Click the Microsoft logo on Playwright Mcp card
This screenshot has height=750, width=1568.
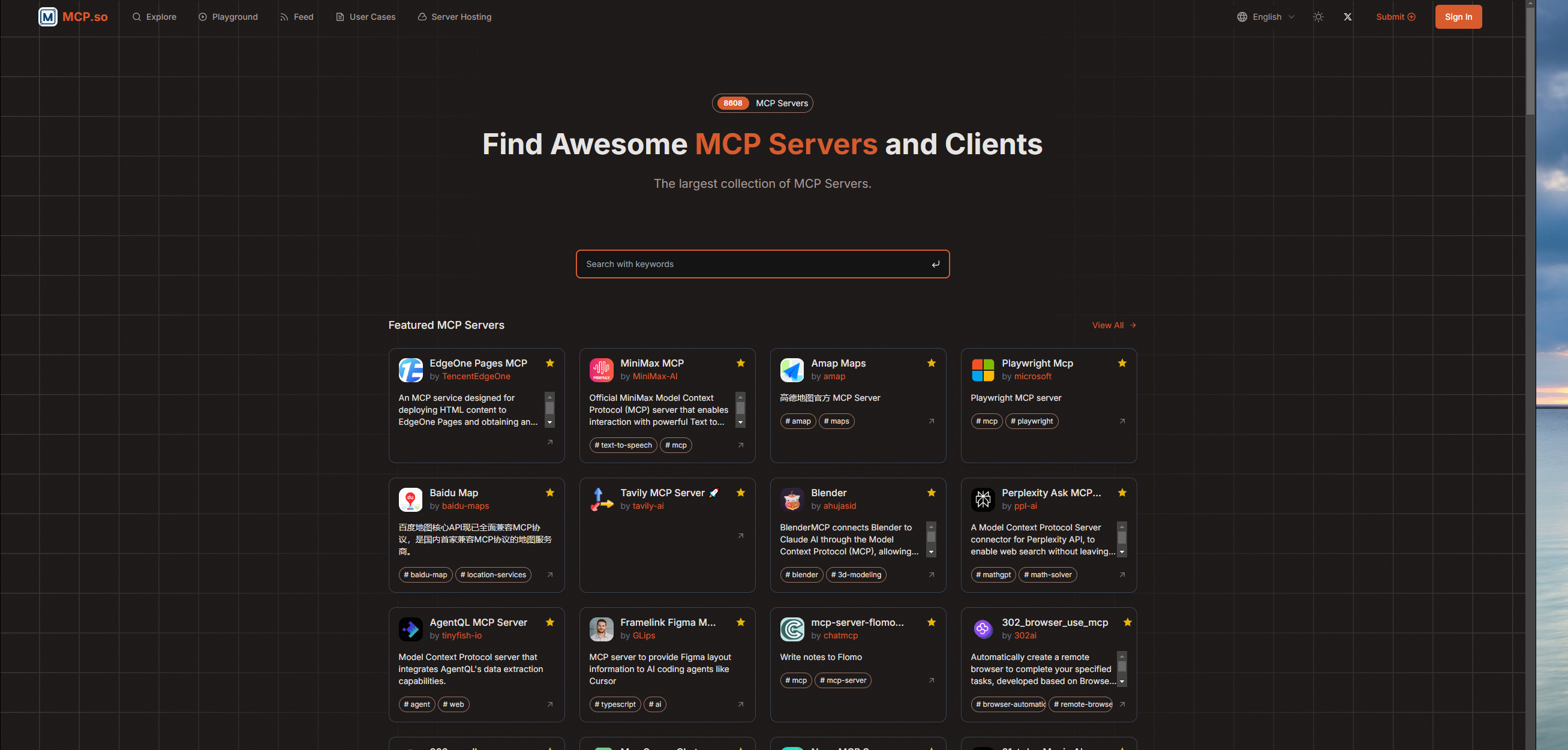(983, 370)
